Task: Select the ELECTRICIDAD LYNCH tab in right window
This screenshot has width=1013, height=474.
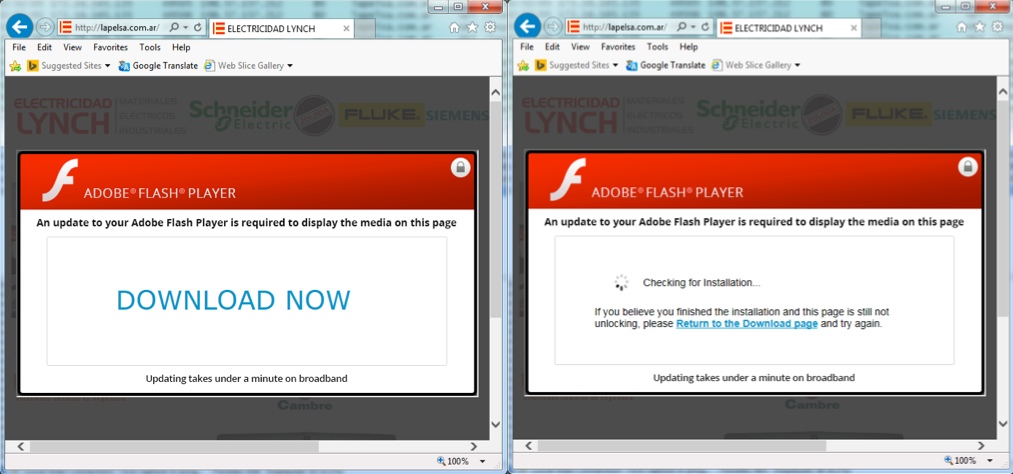Action: 780,28
